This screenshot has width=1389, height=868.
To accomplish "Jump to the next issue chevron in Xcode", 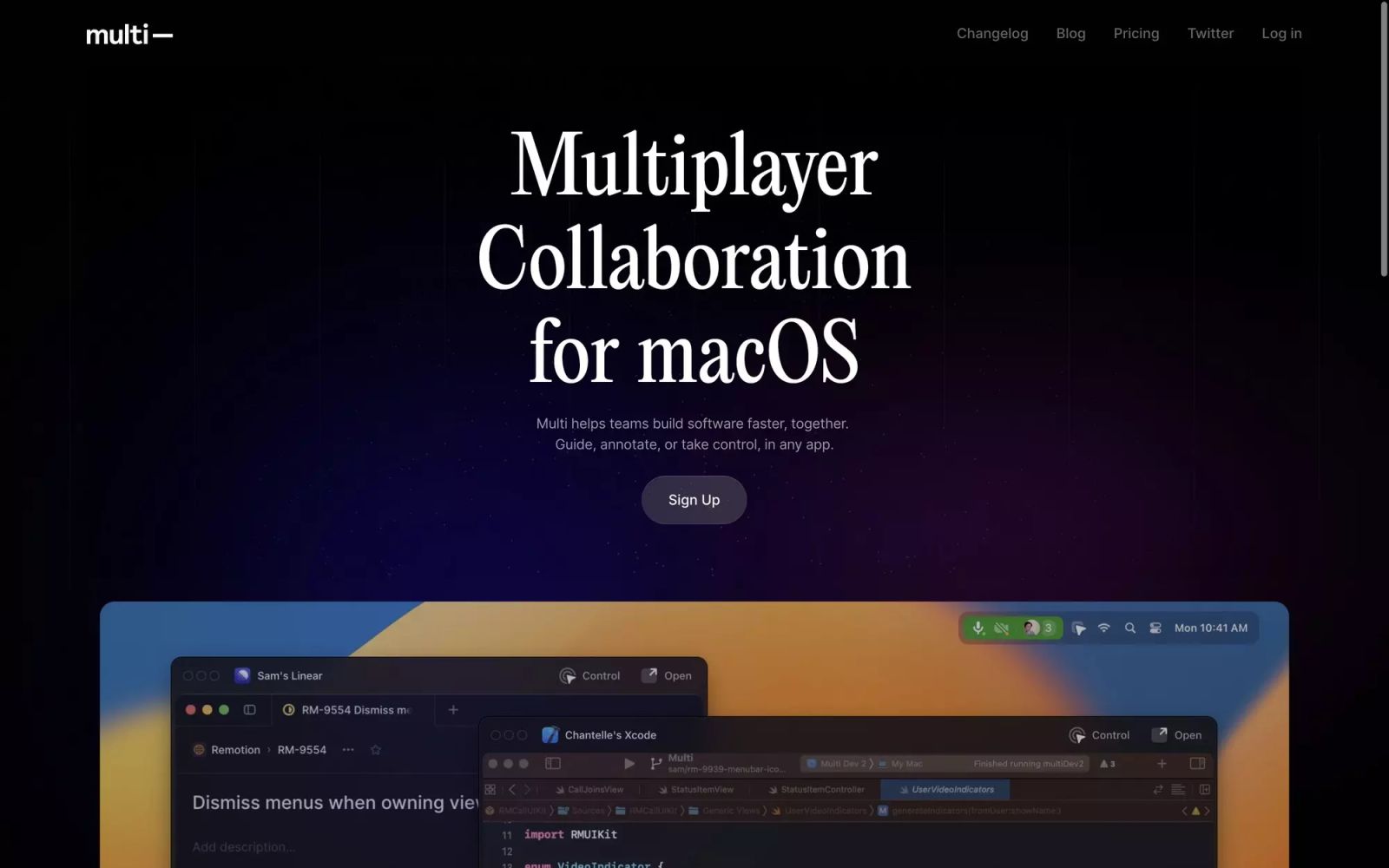I will coord(1207,811).
